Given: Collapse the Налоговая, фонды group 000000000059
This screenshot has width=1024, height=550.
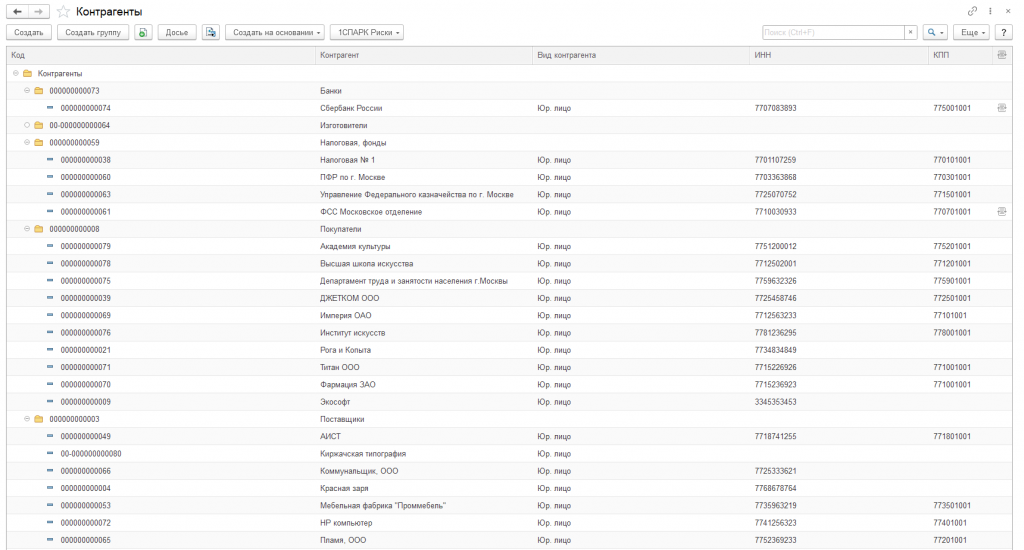Looking at the screenshot, I should point(27,142).
